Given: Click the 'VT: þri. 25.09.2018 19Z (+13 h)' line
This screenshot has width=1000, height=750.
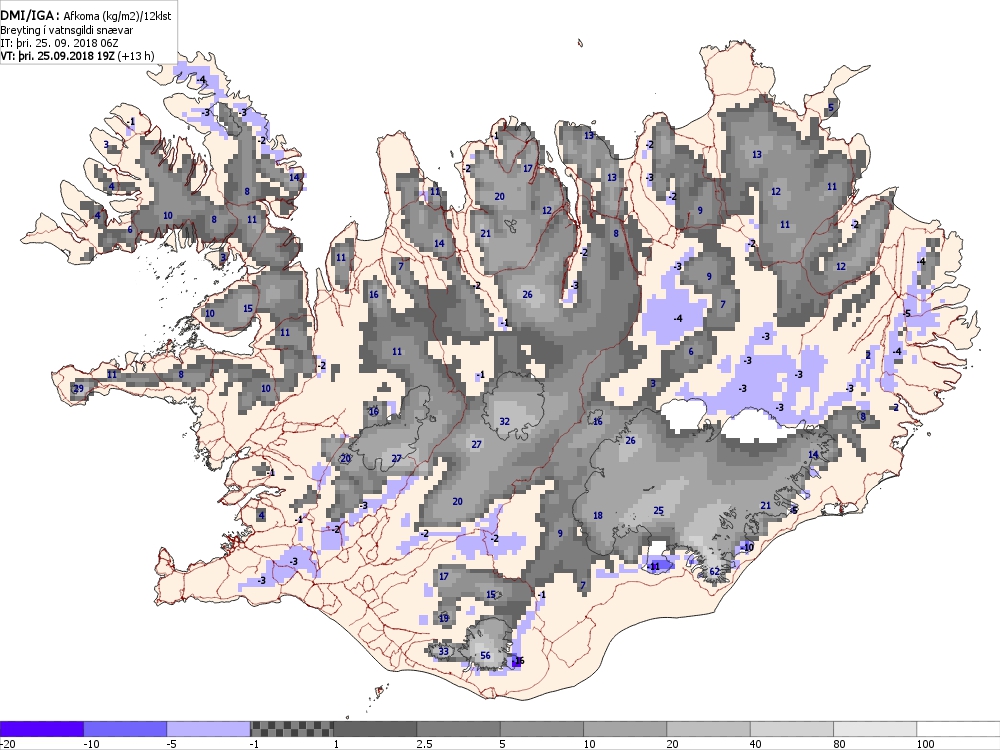Looking at the screenshot, I should click(x=77, y=55).
